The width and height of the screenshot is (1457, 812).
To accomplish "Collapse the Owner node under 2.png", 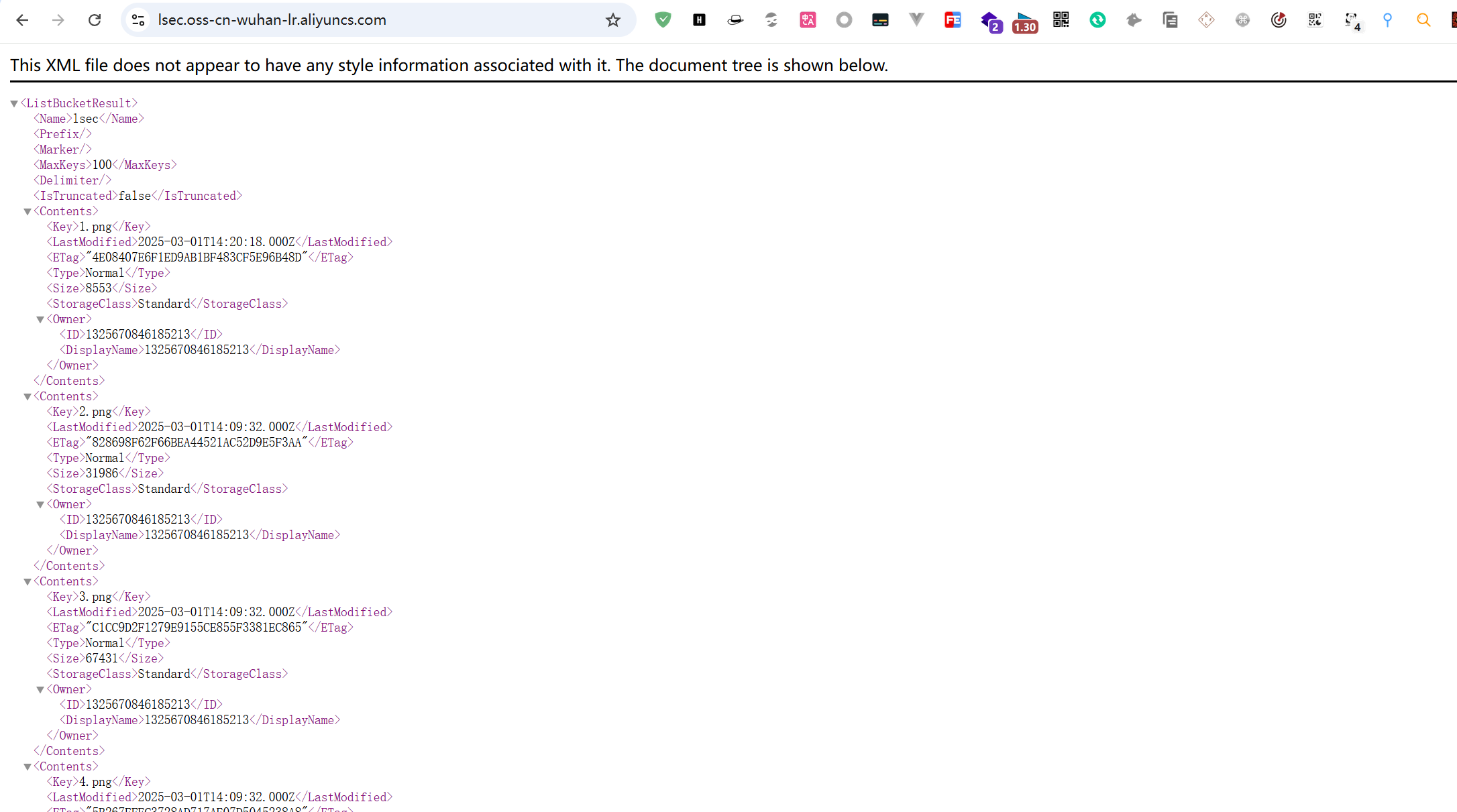I will click(x=40, y=504).
